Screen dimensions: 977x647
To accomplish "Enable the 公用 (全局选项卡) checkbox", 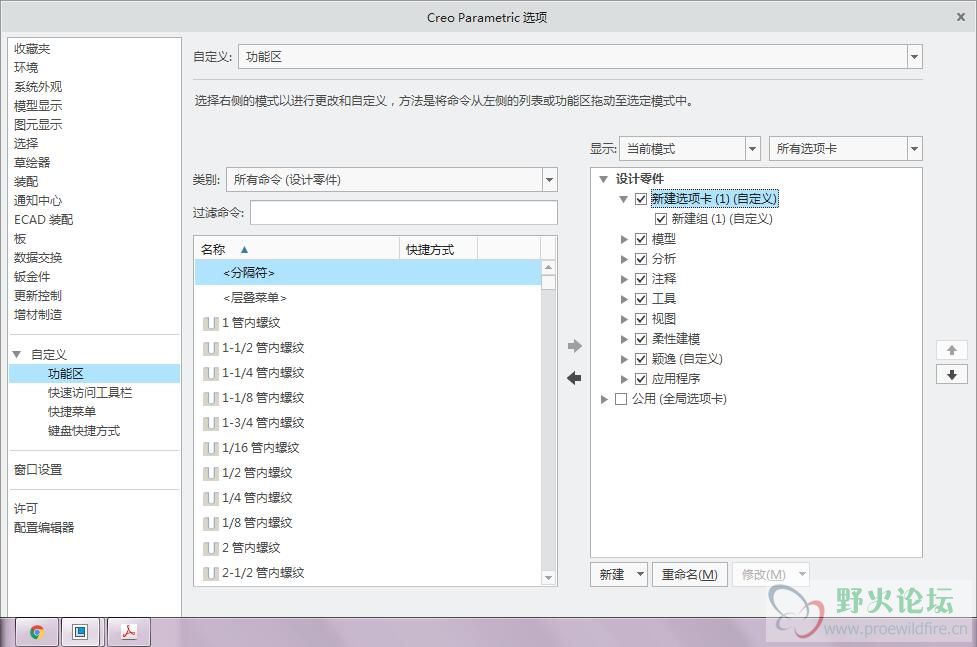I will 621,399.
